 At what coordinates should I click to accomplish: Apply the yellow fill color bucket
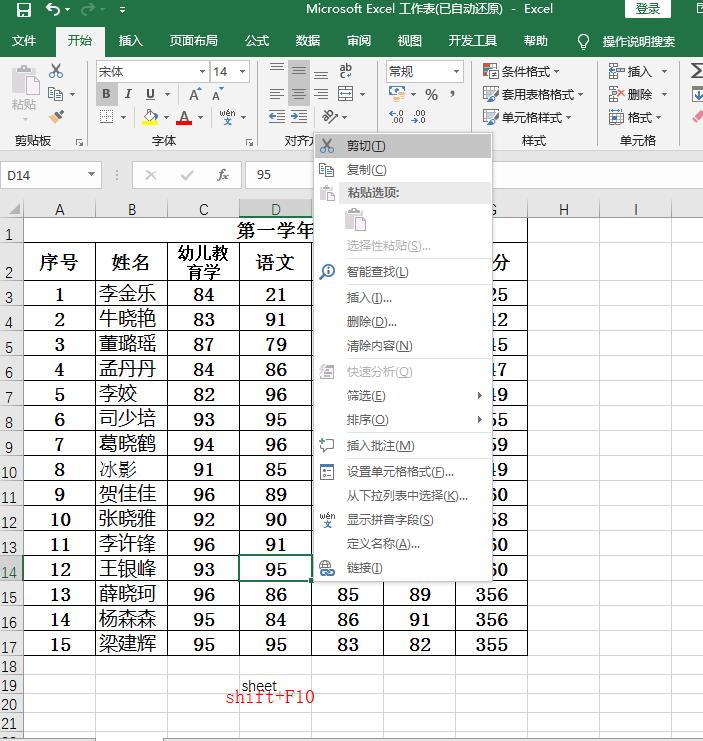151,117
